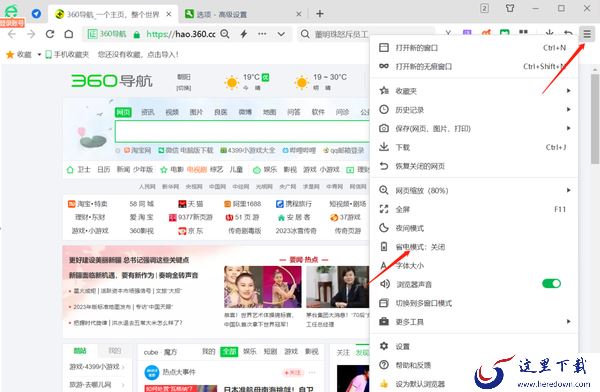Viewport: 600px width, 392px height.
Task: Enable 夜间模式 from menu
Action: pyautogui.click(x=474, y=228)
